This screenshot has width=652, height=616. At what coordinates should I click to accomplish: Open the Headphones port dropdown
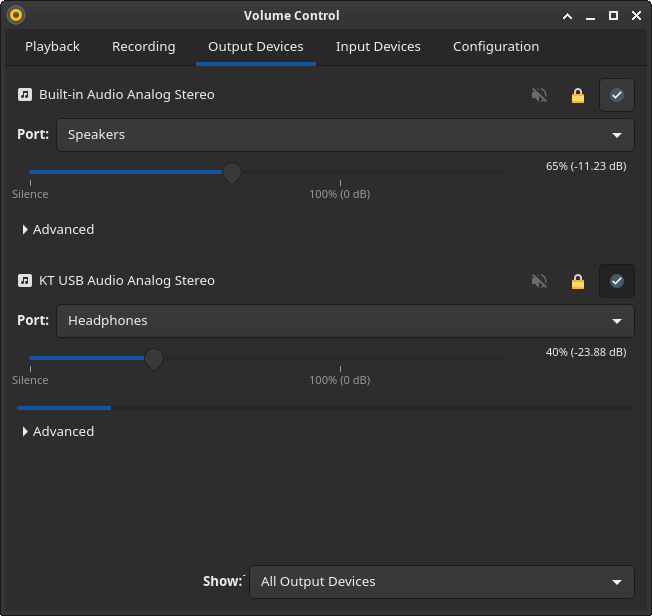coord(345,321)
